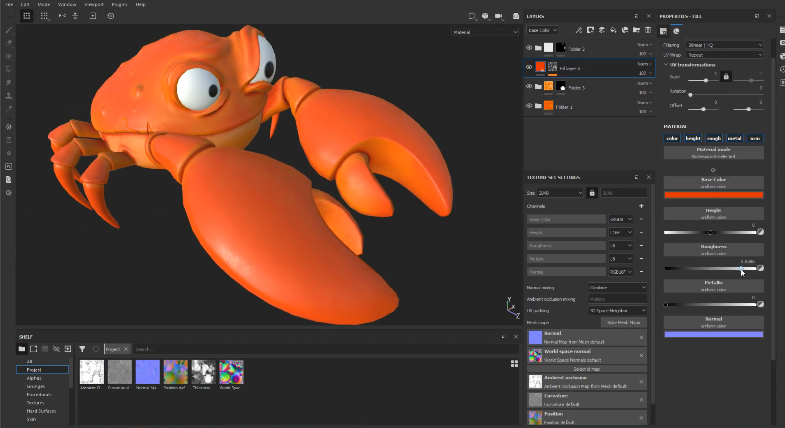Click the Select id map button
The image size is (785, 428).
587,369
